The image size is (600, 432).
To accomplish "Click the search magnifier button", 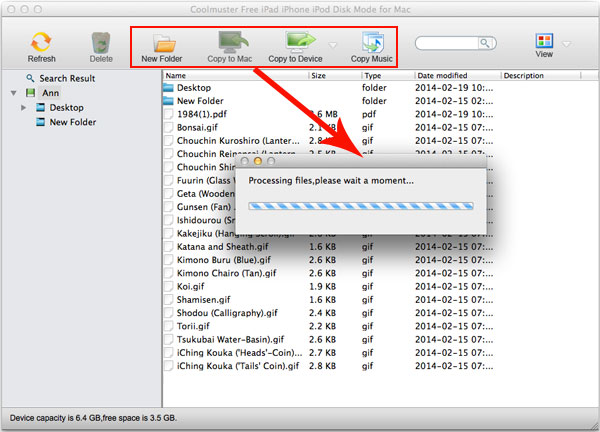I will [485, 43].
